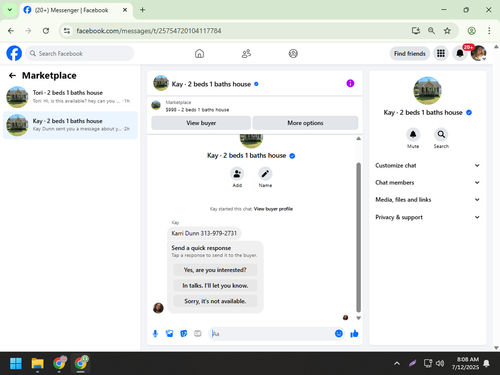The height and width of the screenshot is (375, 500).
Task: Click the install app icon in address bar
Action: (416, 31)
